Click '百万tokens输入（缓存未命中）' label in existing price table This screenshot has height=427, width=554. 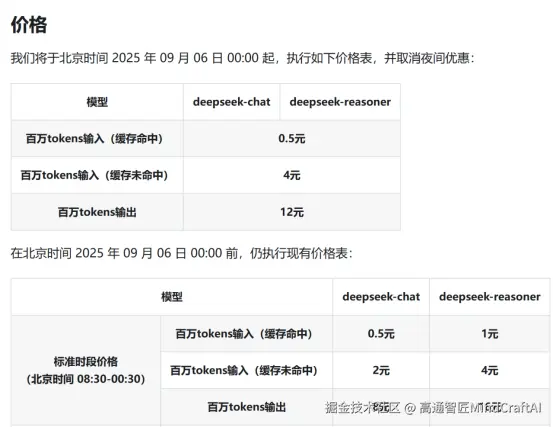click(x=244, y=370)
